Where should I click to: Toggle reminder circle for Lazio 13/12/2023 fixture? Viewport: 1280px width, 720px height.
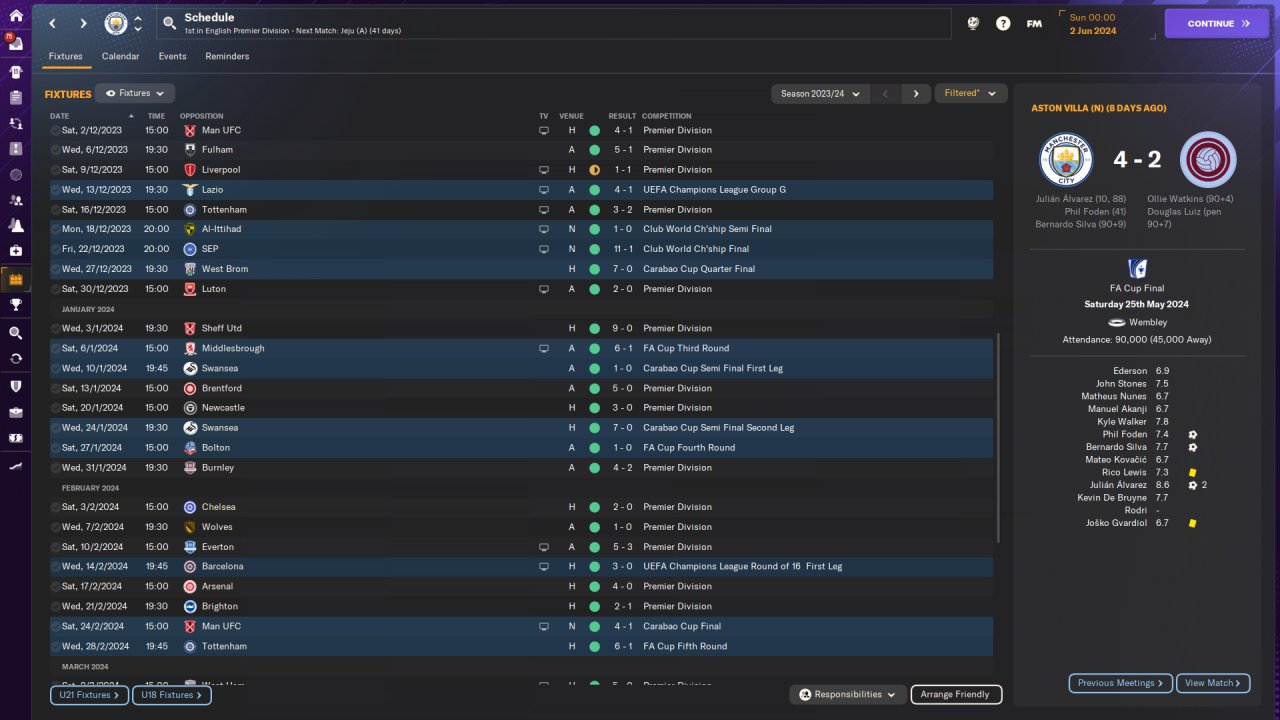(55, 190)
